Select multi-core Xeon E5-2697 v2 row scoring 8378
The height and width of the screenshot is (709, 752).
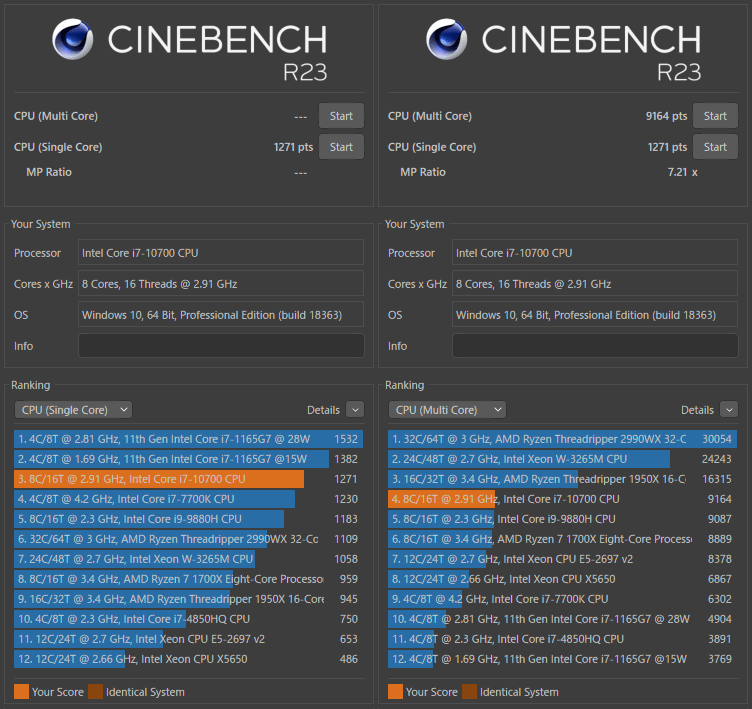(563, 559)
